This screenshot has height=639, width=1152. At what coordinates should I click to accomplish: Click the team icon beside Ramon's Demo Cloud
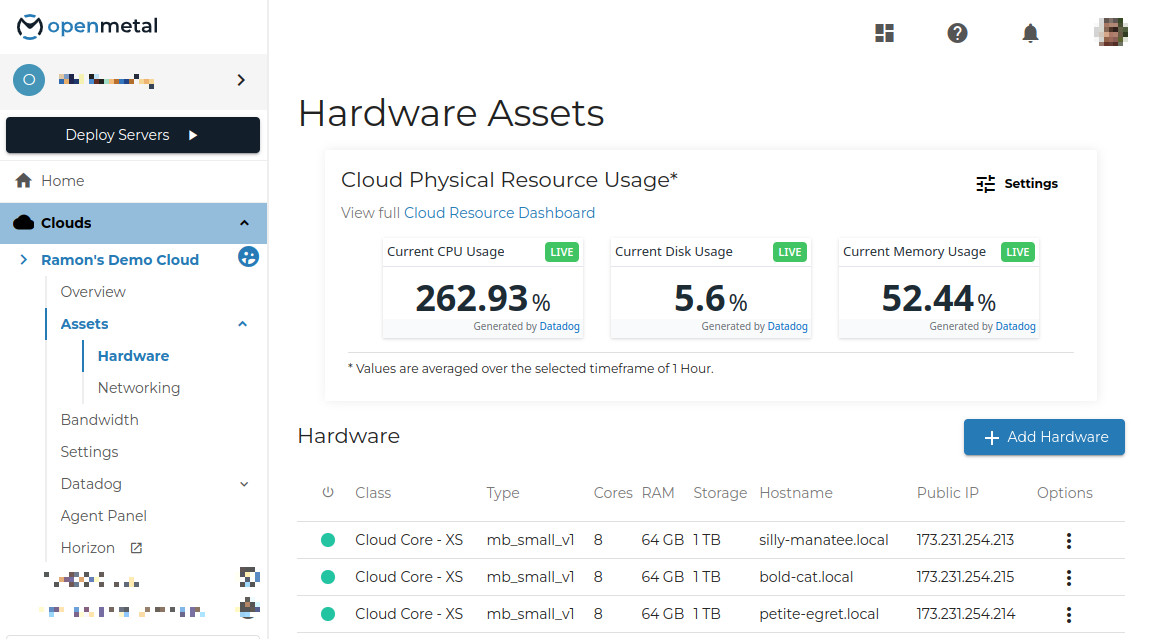[248, 258]
